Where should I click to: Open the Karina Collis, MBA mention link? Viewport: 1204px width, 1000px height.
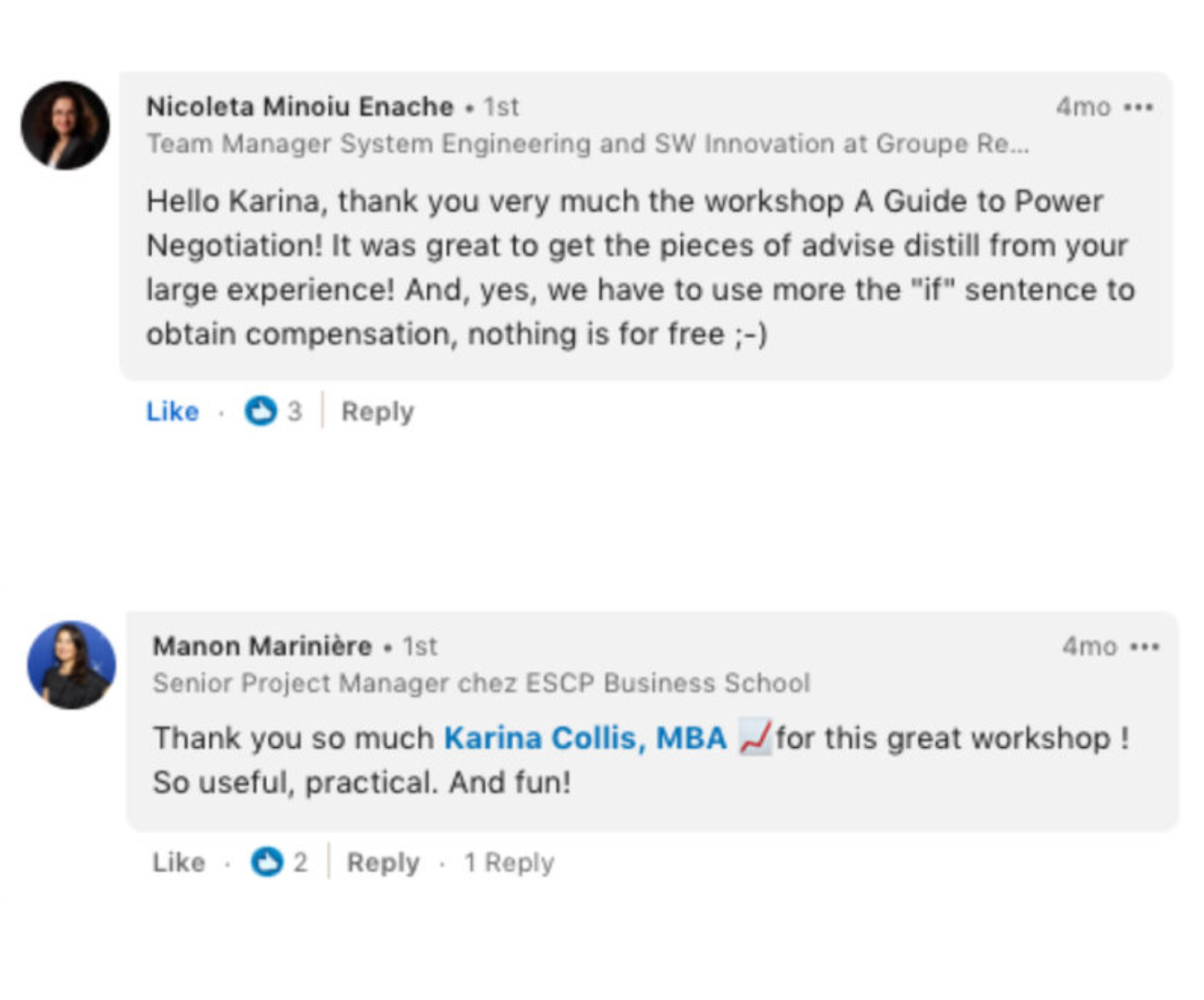585,738
